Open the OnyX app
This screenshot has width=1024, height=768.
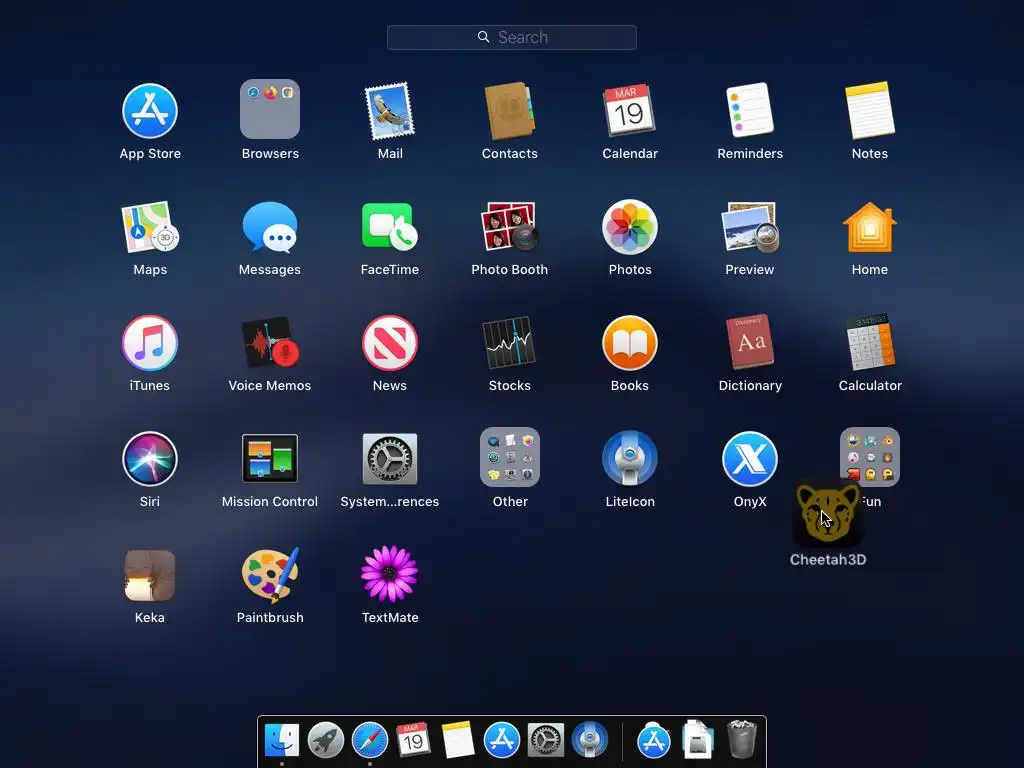click(750, 458)
